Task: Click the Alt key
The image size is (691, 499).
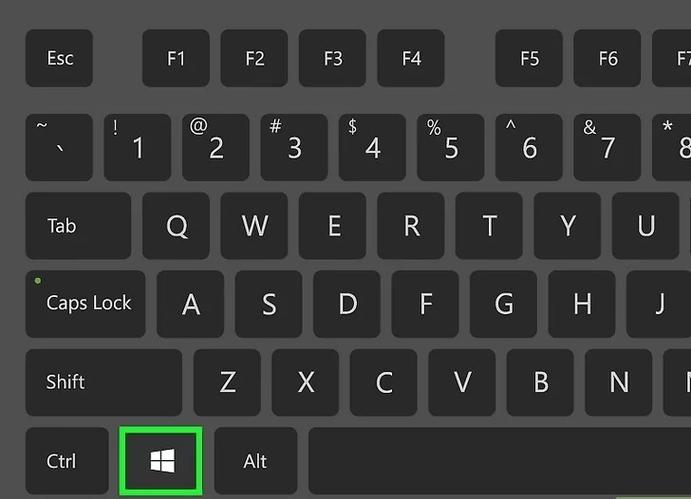Action: [256, 461]
